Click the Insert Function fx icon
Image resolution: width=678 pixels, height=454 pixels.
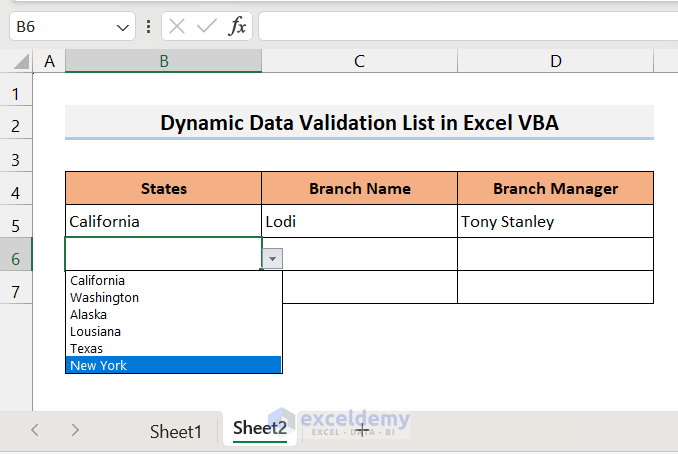[x=237, y=27]
